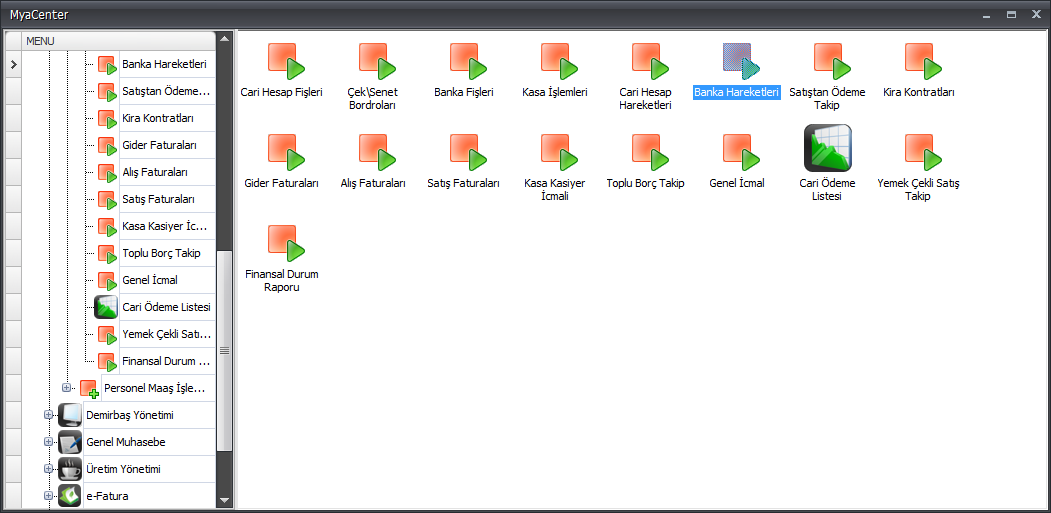Open Cari Ödeme Listesi chart icon in main panel
This screenshot has width=1051, height=513.
(828, 148)
